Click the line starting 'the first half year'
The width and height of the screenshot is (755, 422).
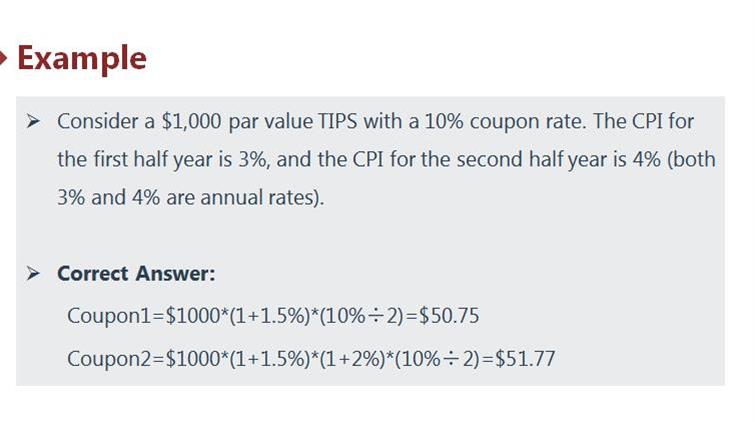[x=150, y=160]
